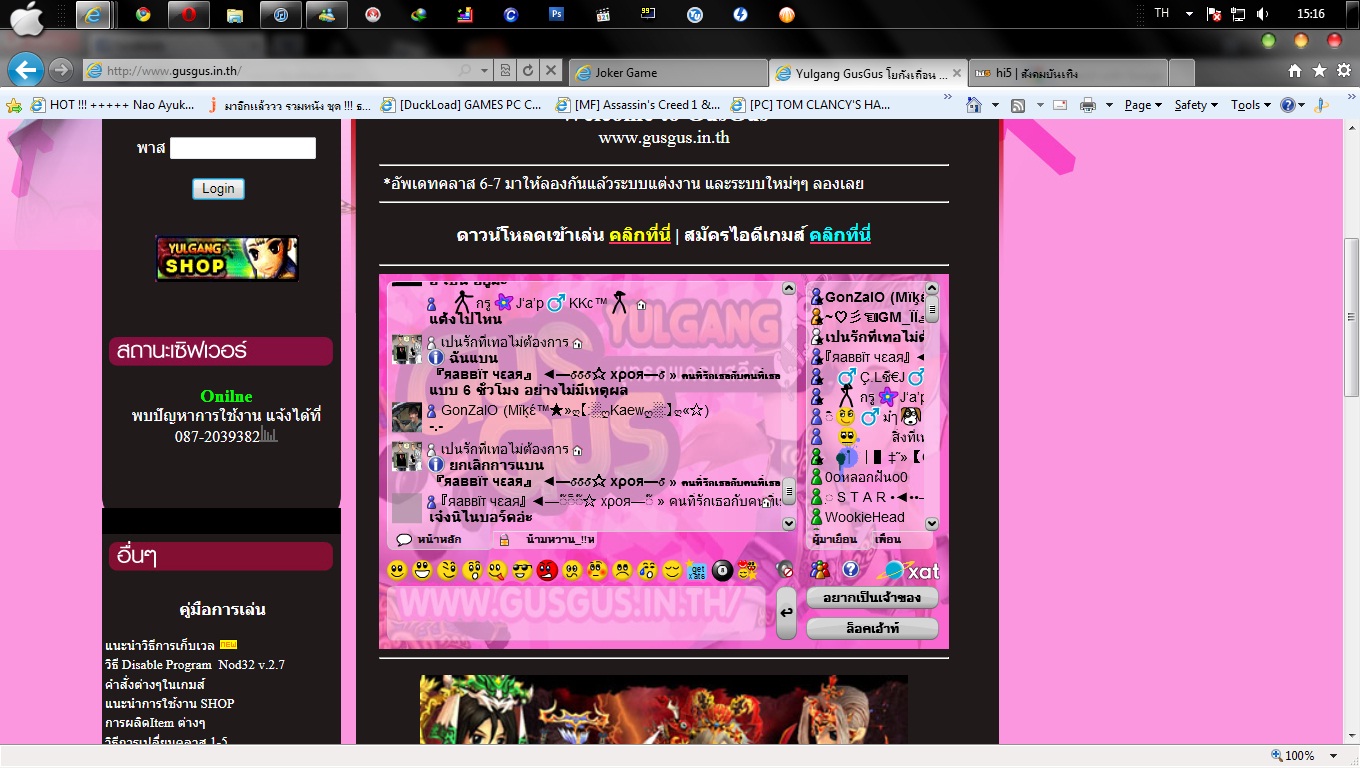Viewport: 1360px width, 768px height.
Task: Open iTunes from the taskbar
Action: pos(281,15)
